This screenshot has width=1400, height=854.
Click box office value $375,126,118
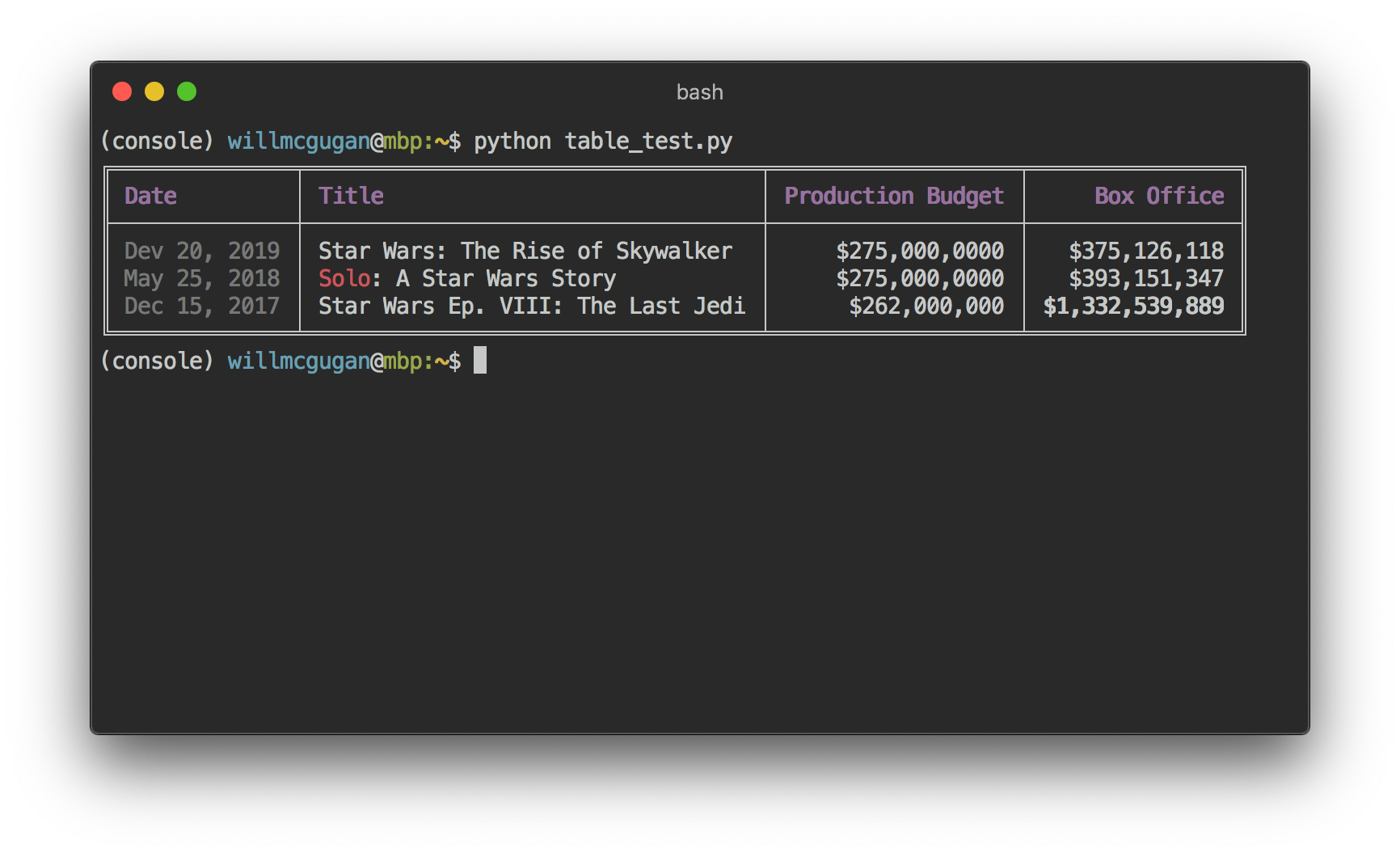click(x=1146, y=252)
